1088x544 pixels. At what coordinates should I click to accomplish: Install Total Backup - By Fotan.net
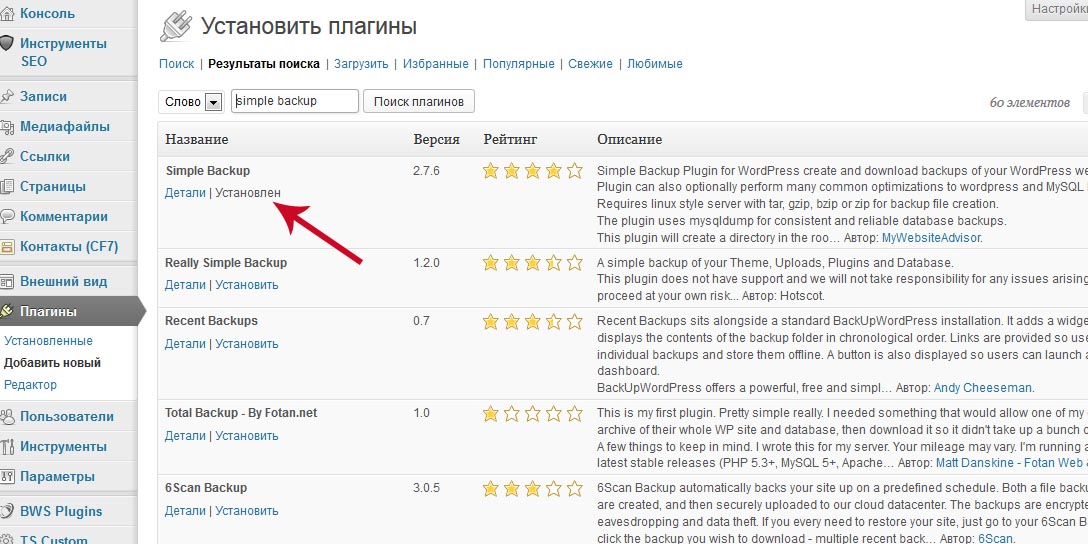[246, 436]
